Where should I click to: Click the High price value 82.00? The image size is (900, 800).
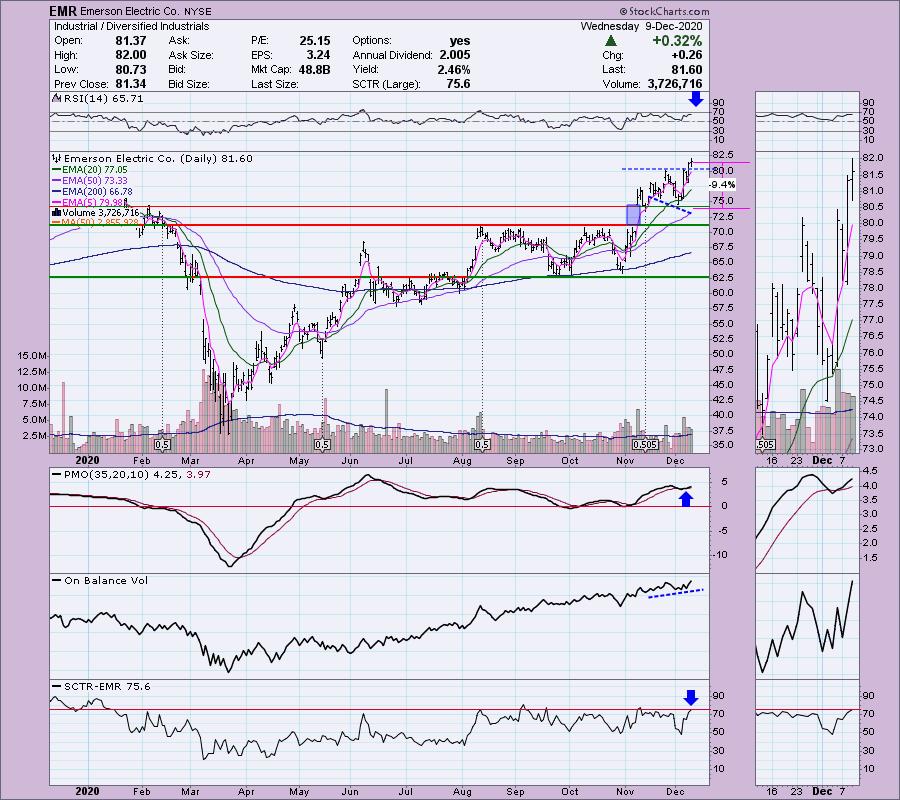[x=131, y=55]
